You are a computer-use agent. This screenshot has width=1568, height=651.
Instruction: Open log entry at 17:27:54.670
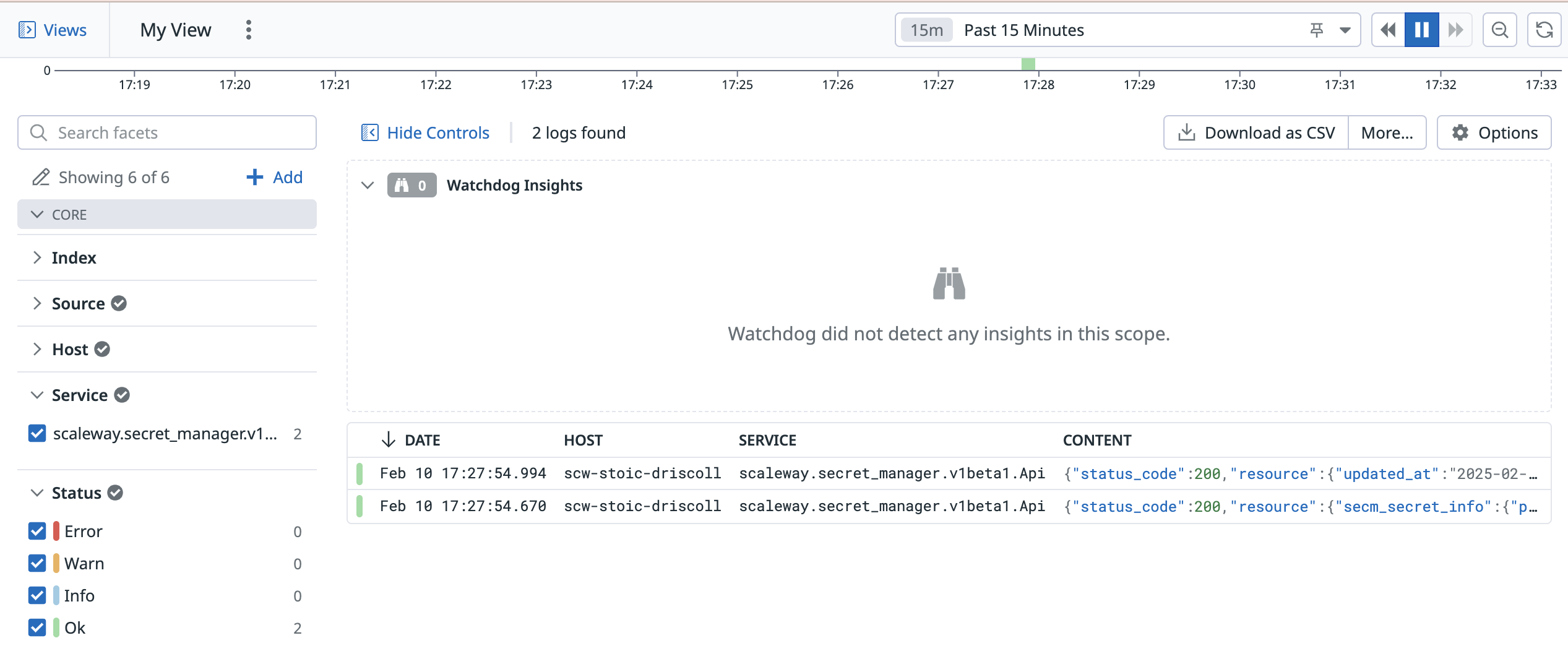(949, 506)
